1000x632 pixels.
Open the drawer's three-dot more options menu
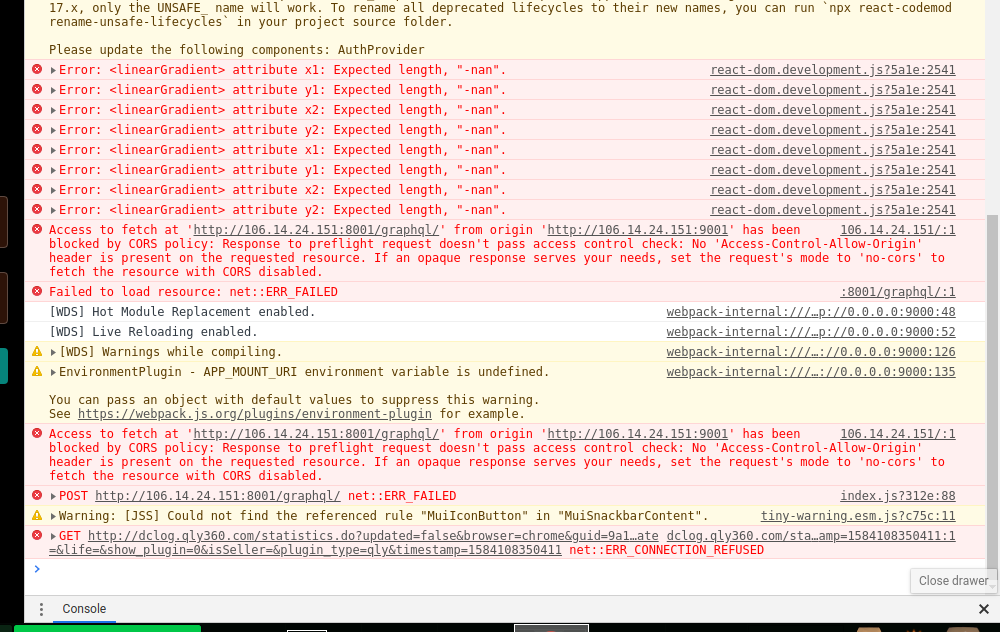(x=41, y=609)
